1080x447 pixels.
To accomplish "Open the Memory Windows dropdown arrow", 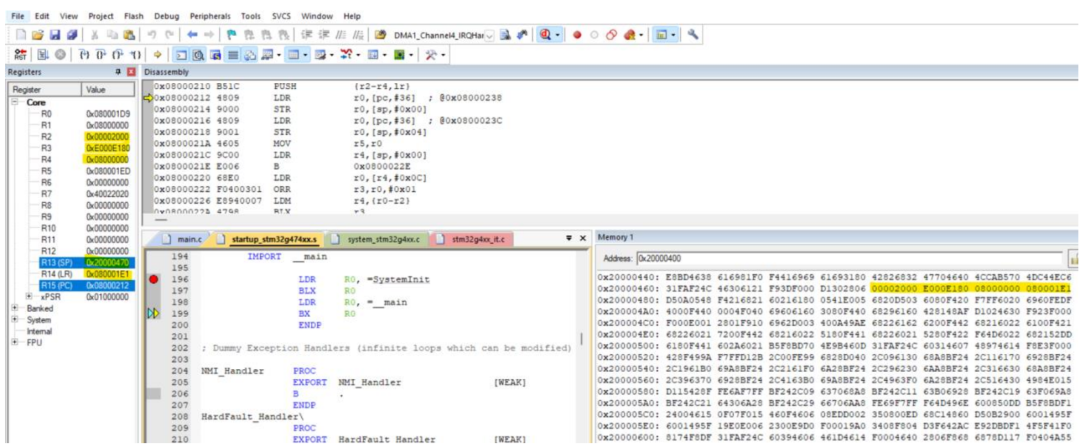I will tap(305, 54).
